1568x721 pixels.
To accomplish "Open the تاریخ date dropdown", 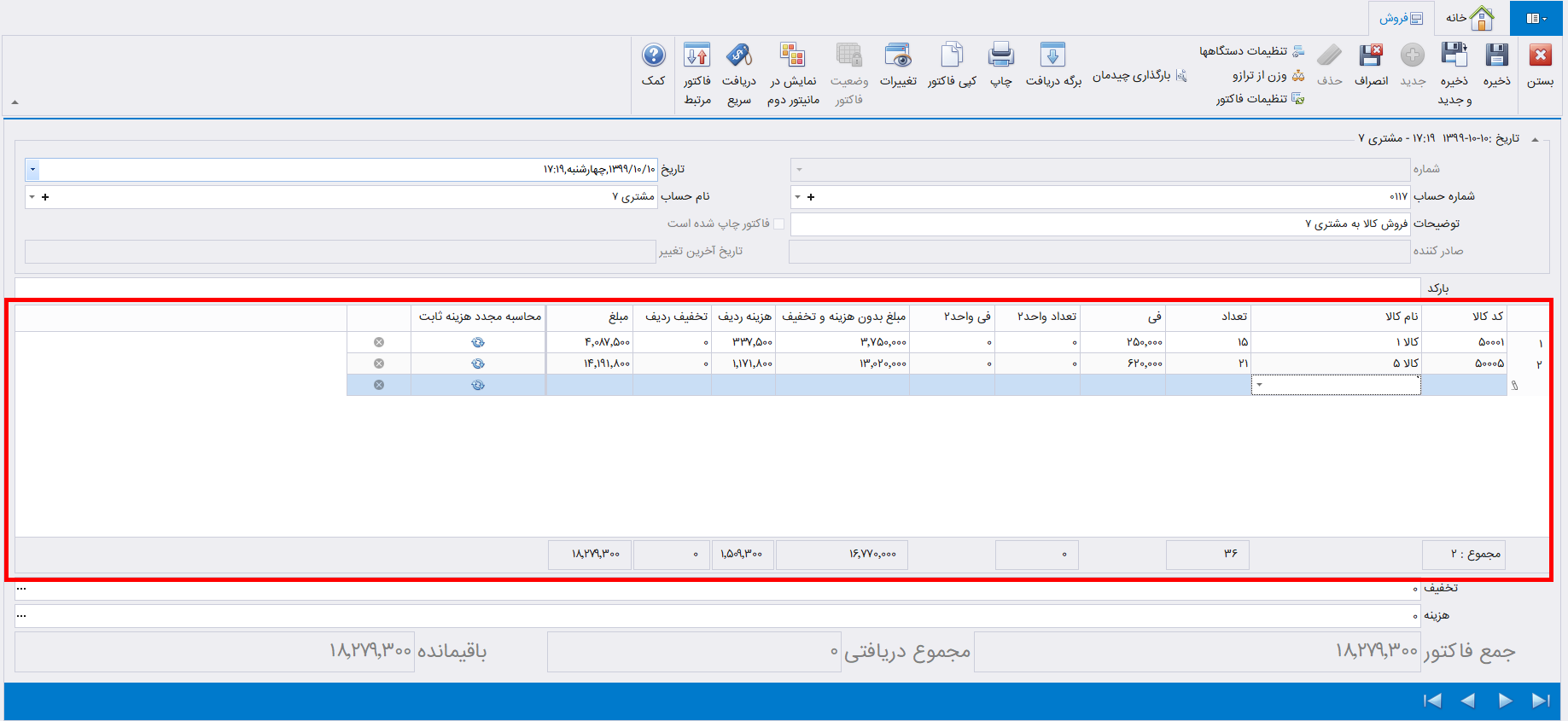I will click(x=32, y=169).
